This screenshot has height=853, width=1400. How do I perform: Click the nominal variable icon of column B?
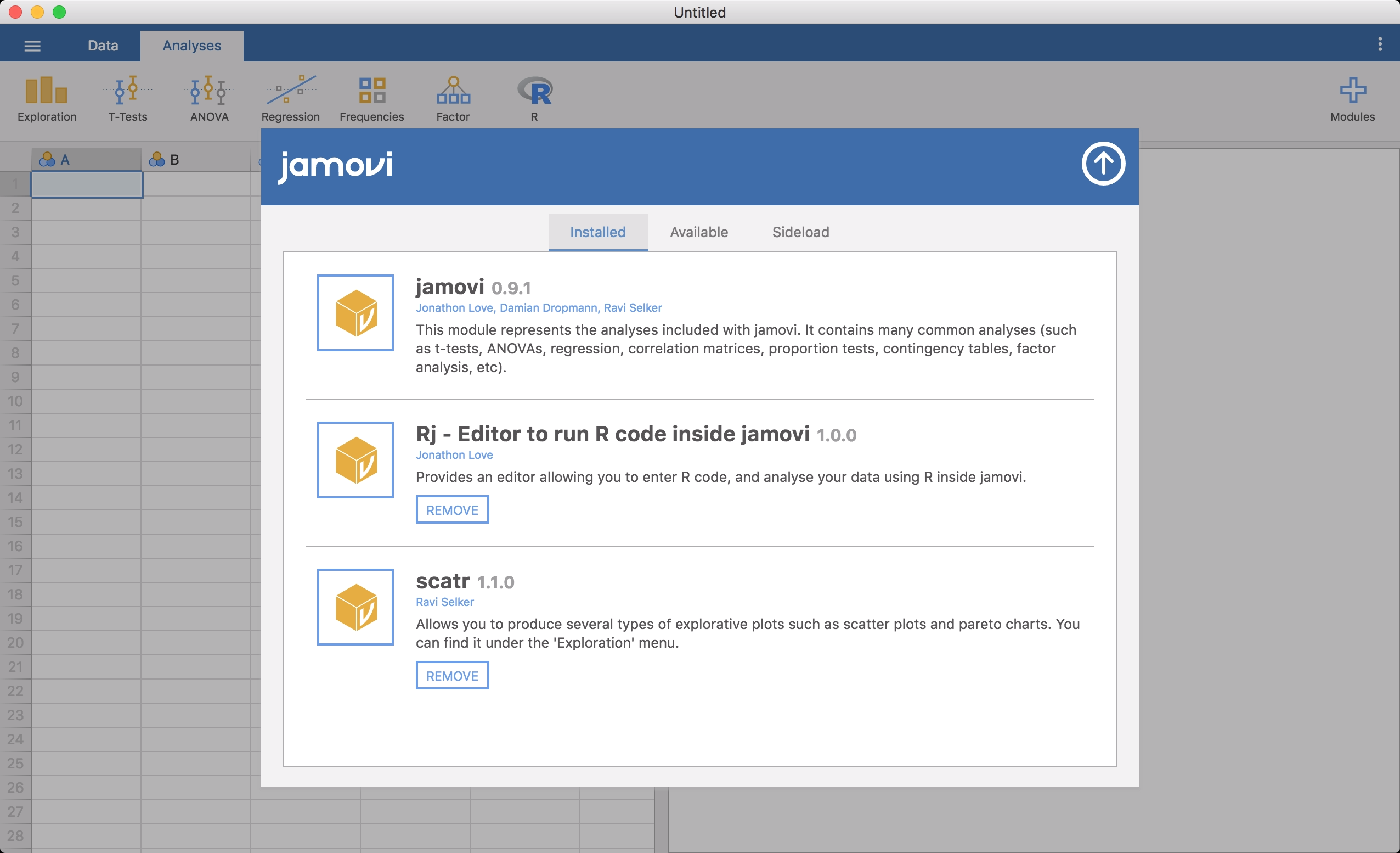(x=156, y=160)
